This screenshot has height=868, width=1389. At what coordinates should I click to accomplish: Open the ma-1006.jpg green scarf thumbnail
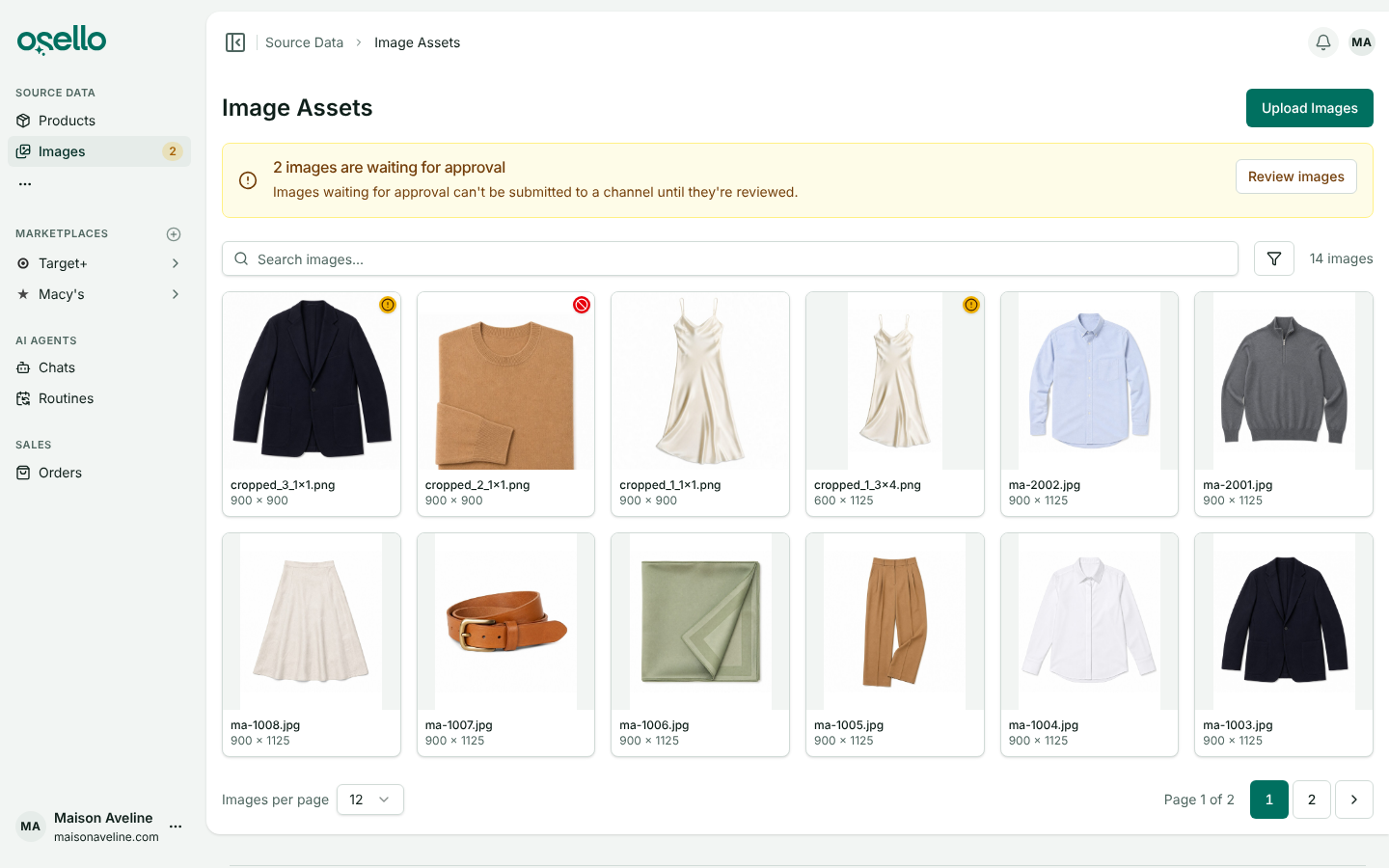coord(700,621)
